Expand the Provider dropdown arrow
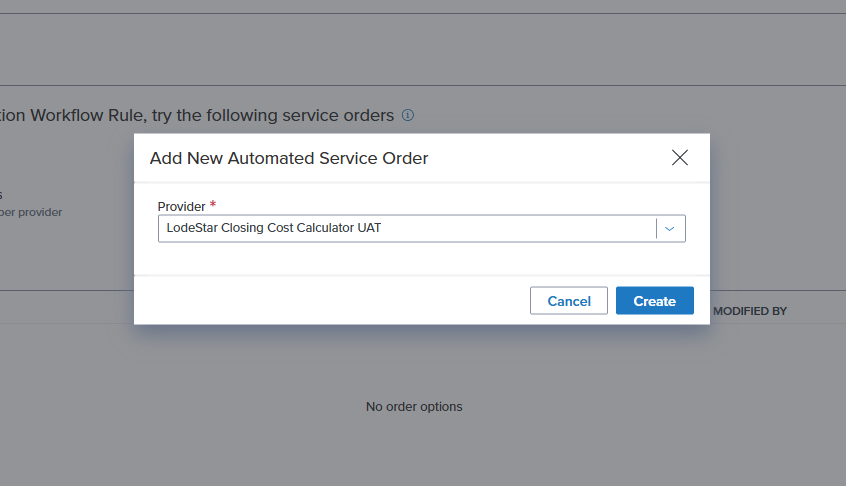This screenshot has height=486, width=846. [670, 229]
